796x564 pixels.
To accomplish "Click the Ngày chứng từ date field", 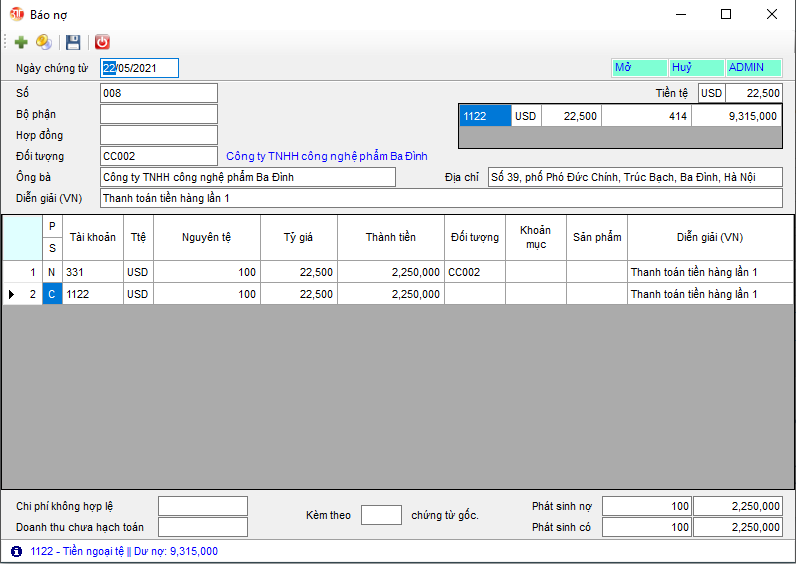I will click(x=139, y=68).
